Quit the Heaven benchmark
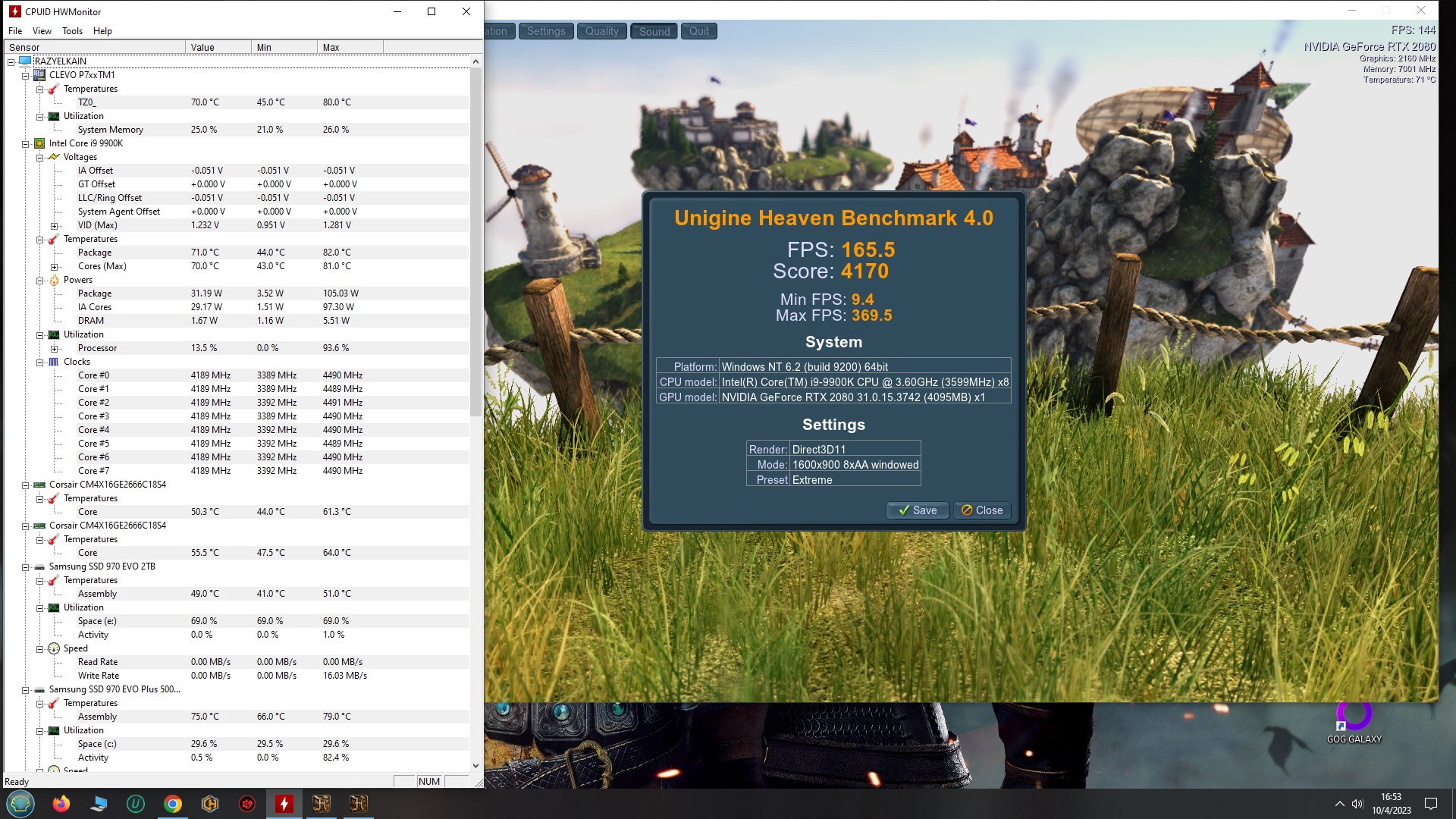This screenshot has height=819, width=1456. tap(699, 31)
